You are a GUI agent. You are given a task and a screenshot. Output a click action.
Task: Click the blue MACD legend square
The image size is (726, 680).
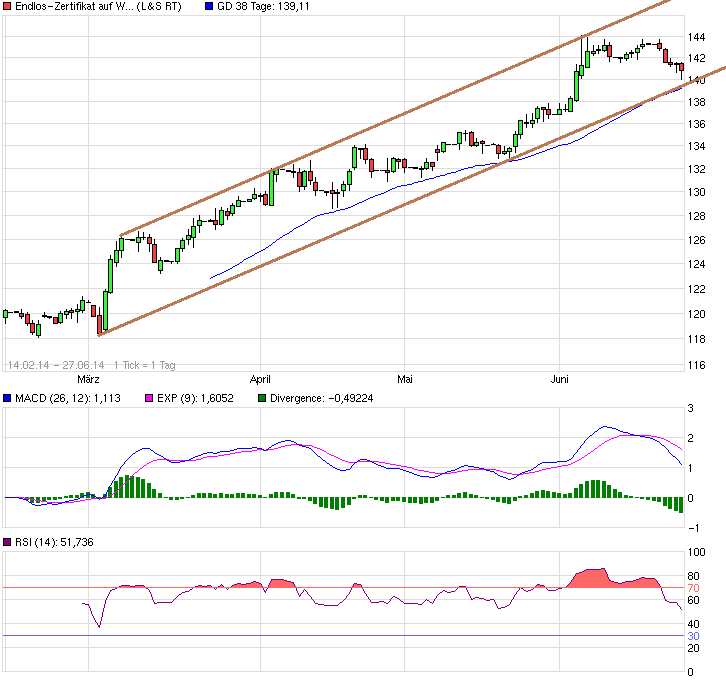[x=6, y=400]
